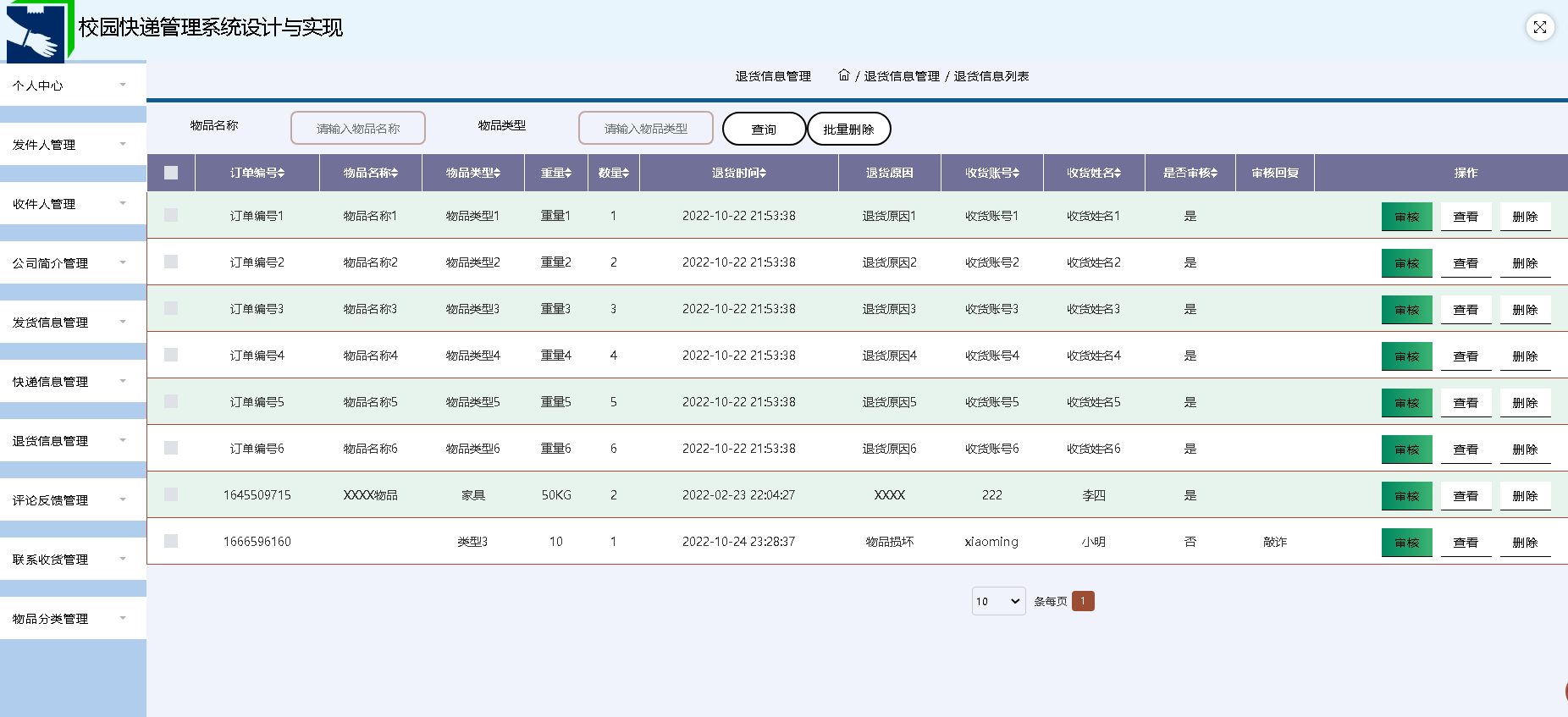The width and height of the screenshot is (1568, 717).
Task: Click 删除 for 订单编号3 row
Action: (1526, 310)
